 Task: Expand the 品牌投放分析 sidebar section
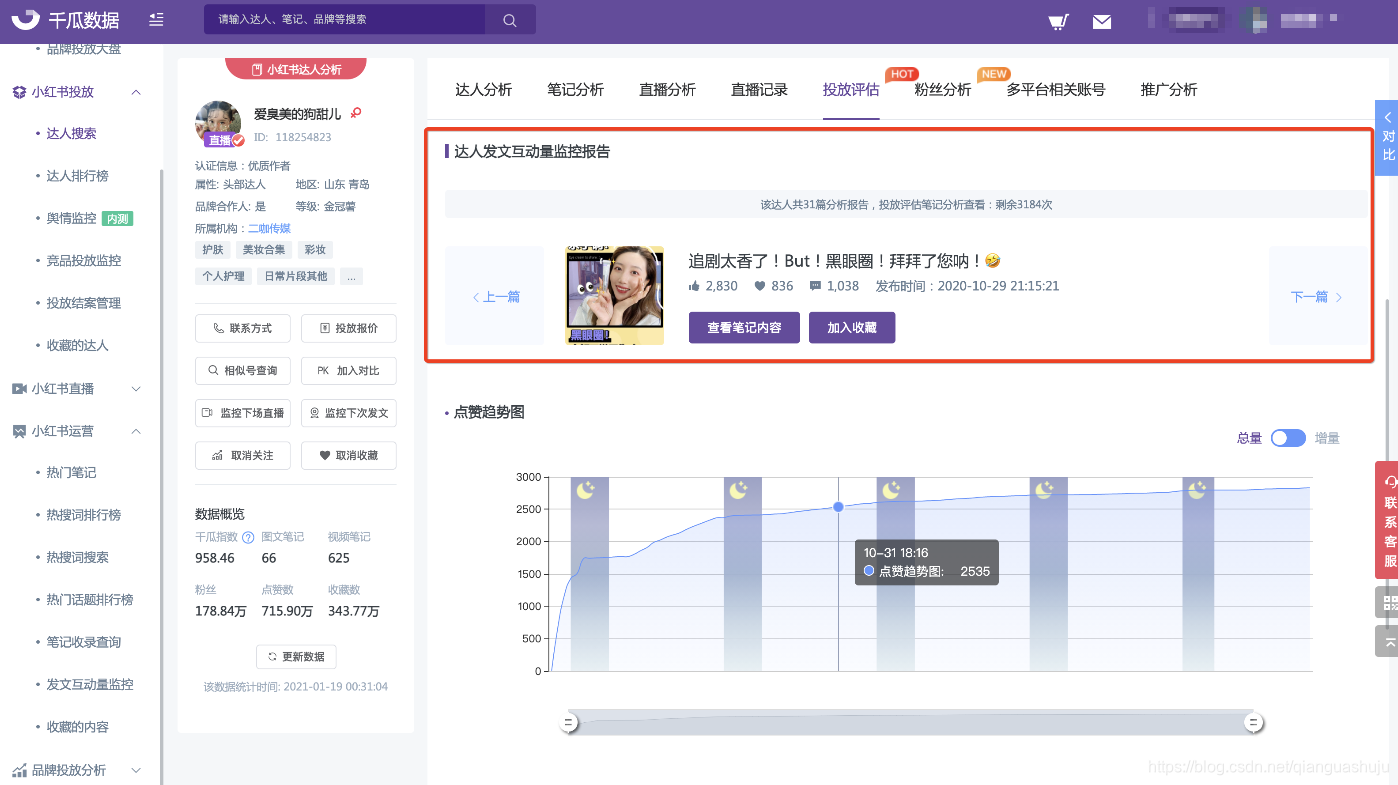pos(136,770)
